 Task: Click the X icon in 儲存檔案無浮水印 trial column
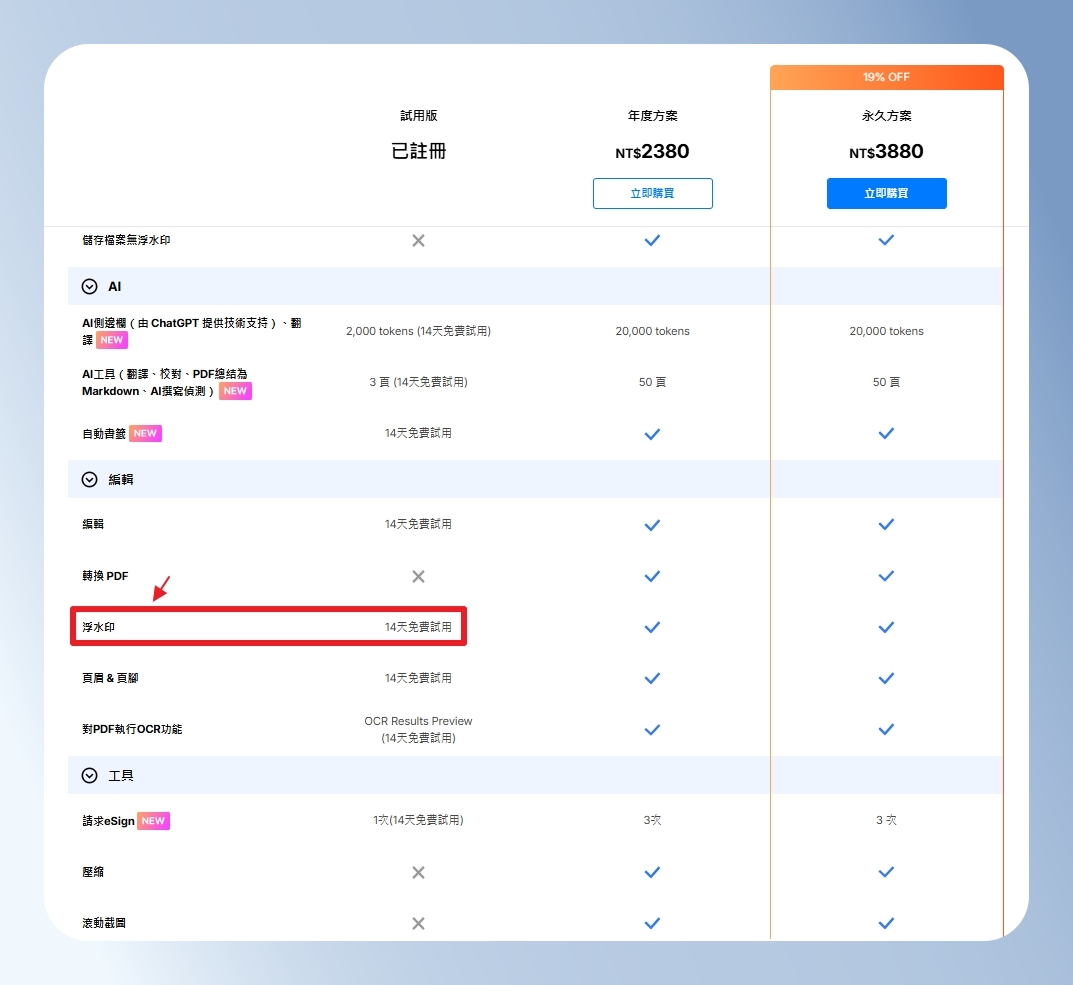click(418, 240)
